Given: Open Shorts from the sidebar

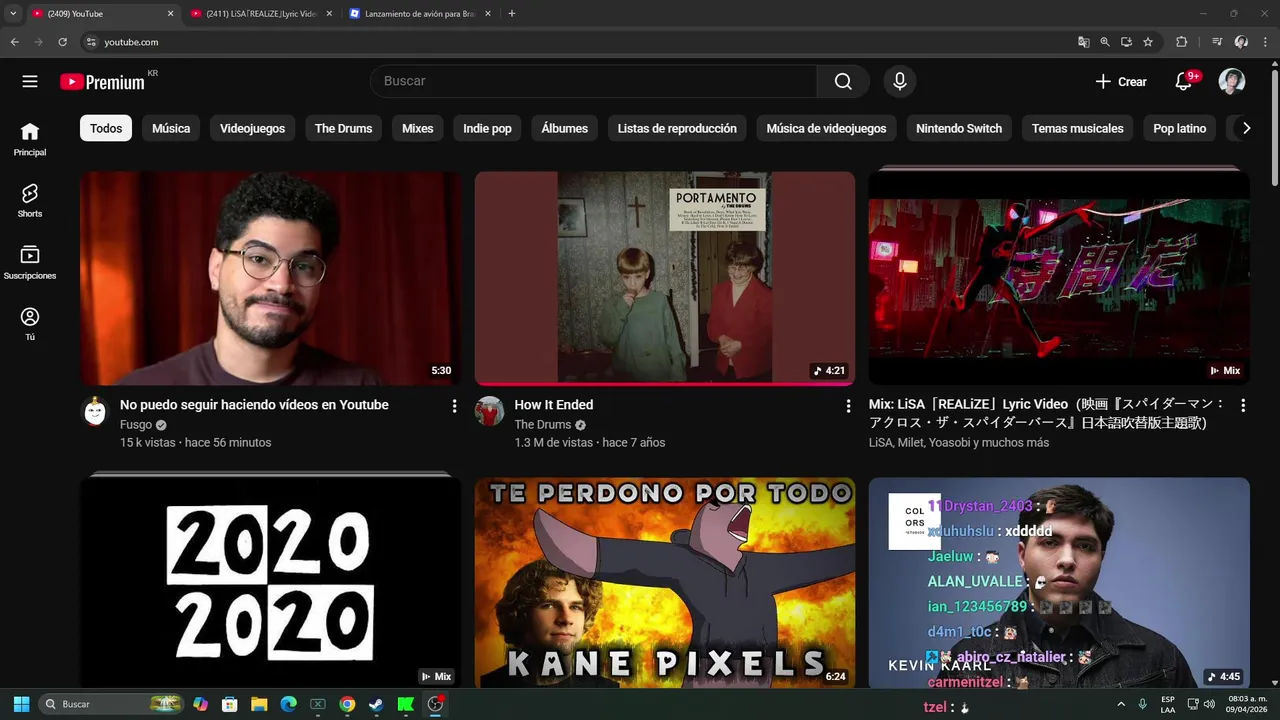Looking at the screenshot, I should coord(30,200).
